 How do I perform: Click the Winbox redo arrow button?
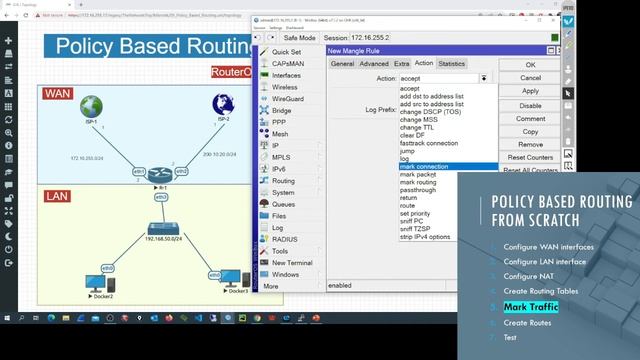271,38
